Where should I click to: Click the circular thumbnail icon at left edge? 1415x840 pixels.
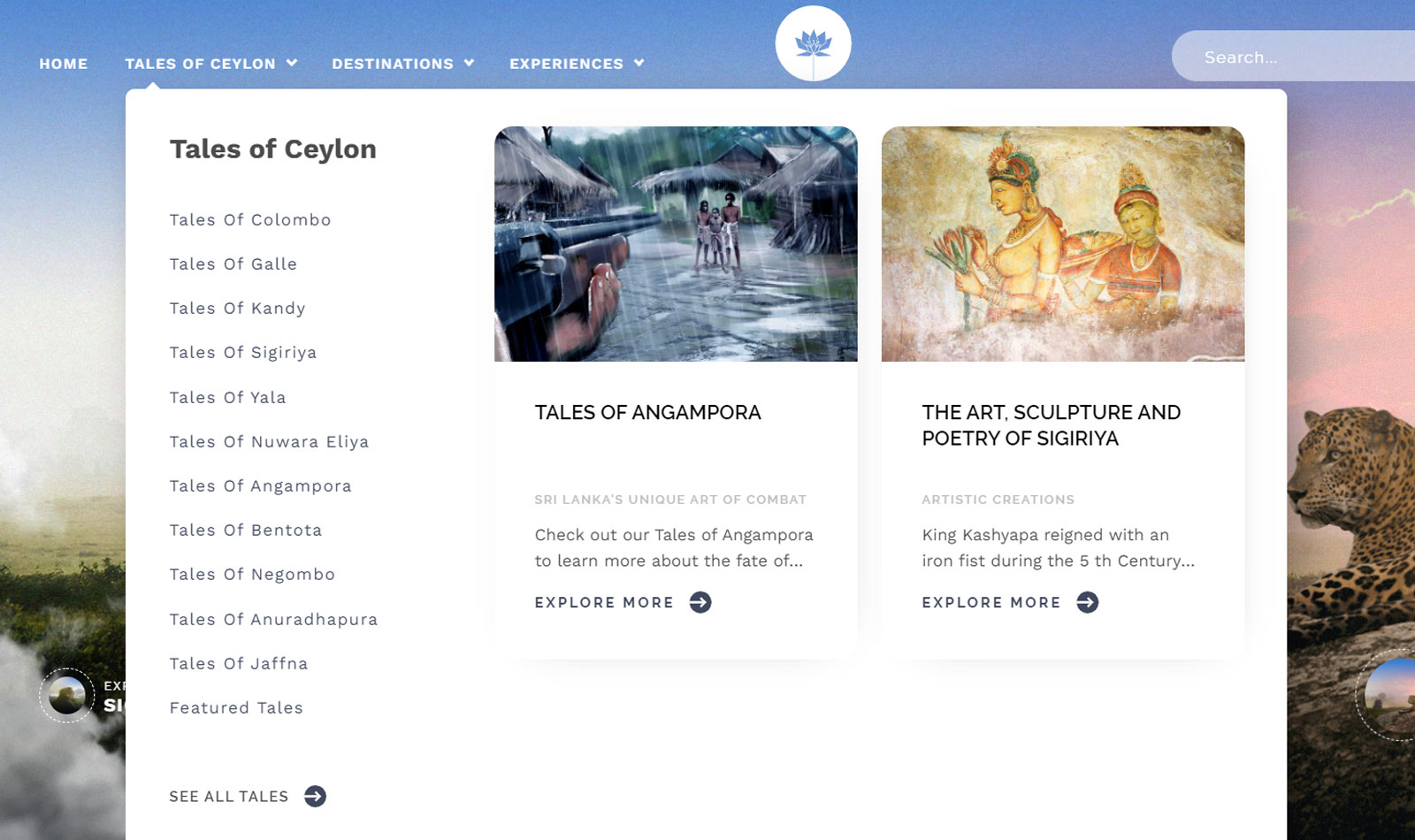pyautogui.click(x=67, y=695)
